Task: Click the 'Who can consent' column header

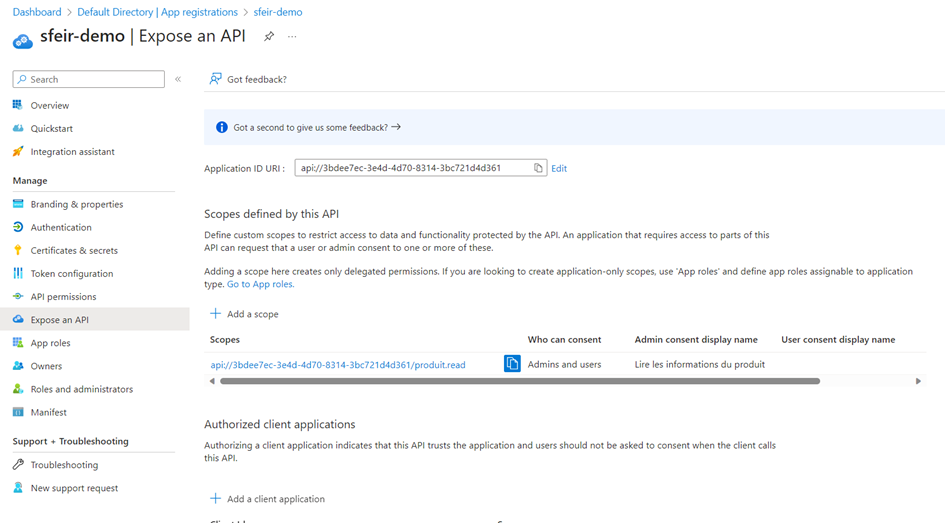Action: tap(564, 339)
